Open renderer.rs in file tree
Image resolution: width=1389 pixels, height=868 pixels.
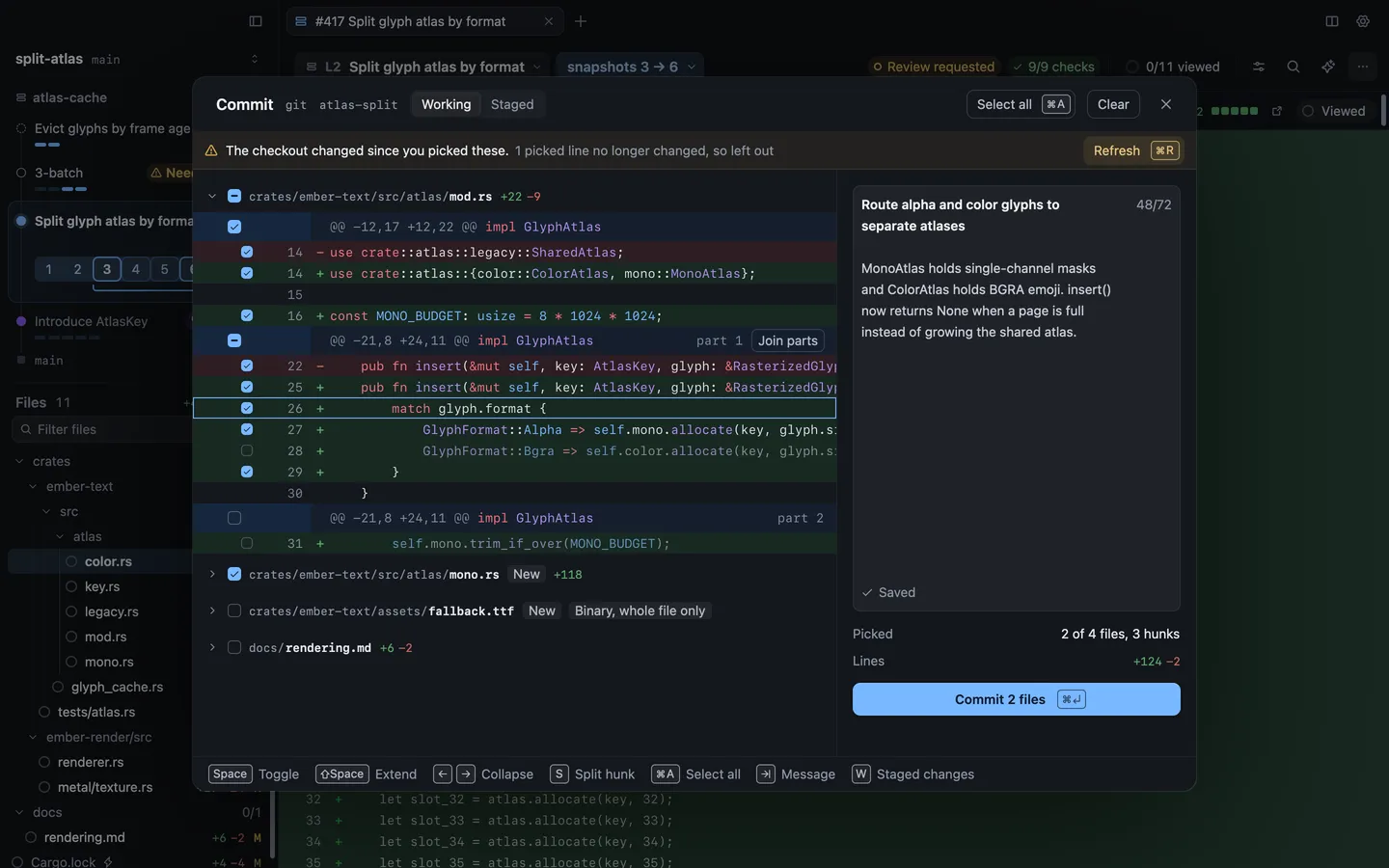tap(91, 762)
